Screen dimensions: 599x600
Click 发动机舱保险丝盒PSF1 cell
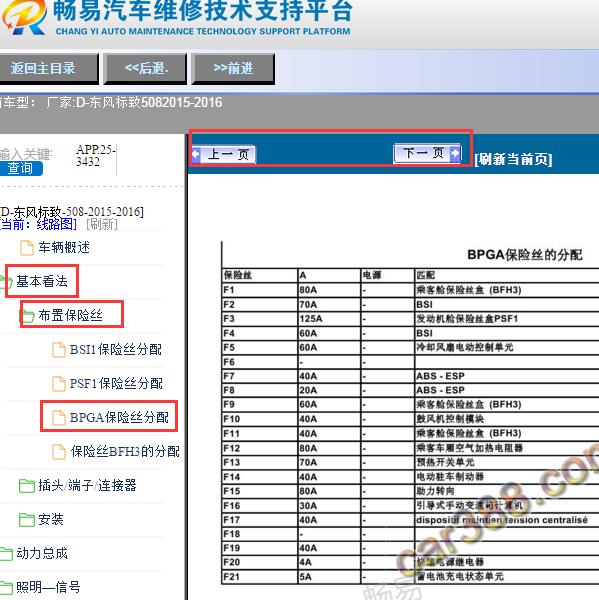467,319
